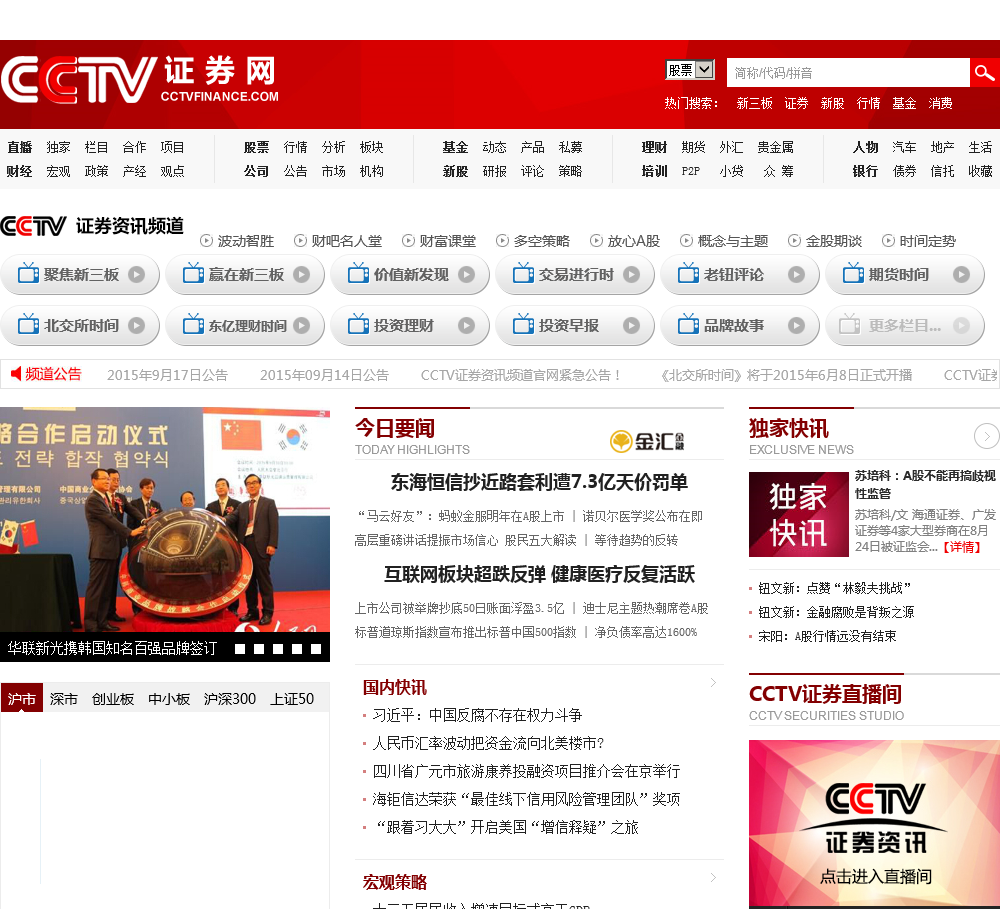Open the 直播 nav menu item

[20, 147]
